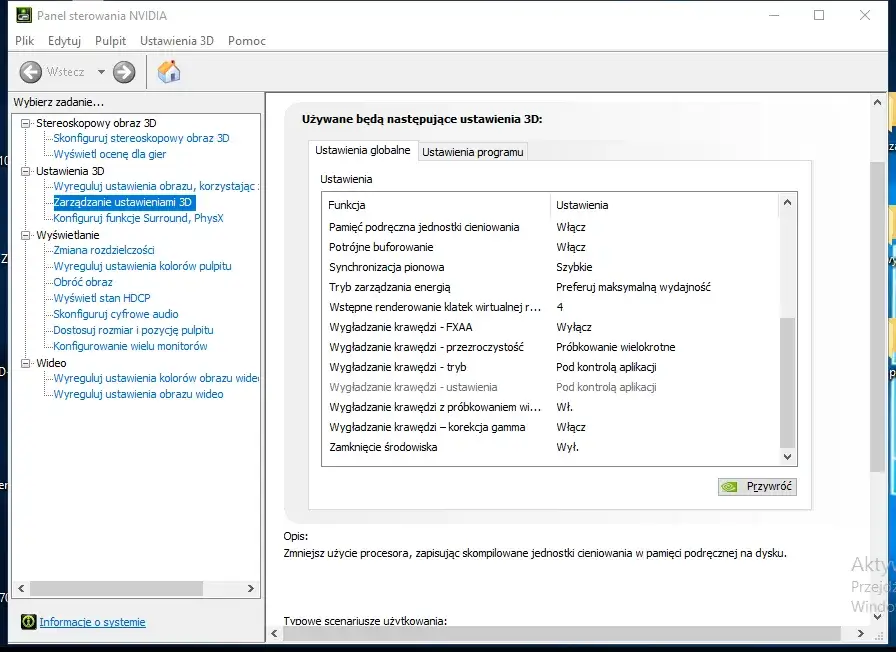Viewport: 896px width, 652px height.
Task: Open Konfiguruj funkcje Surround, PhysX
Action: (138, 218)
